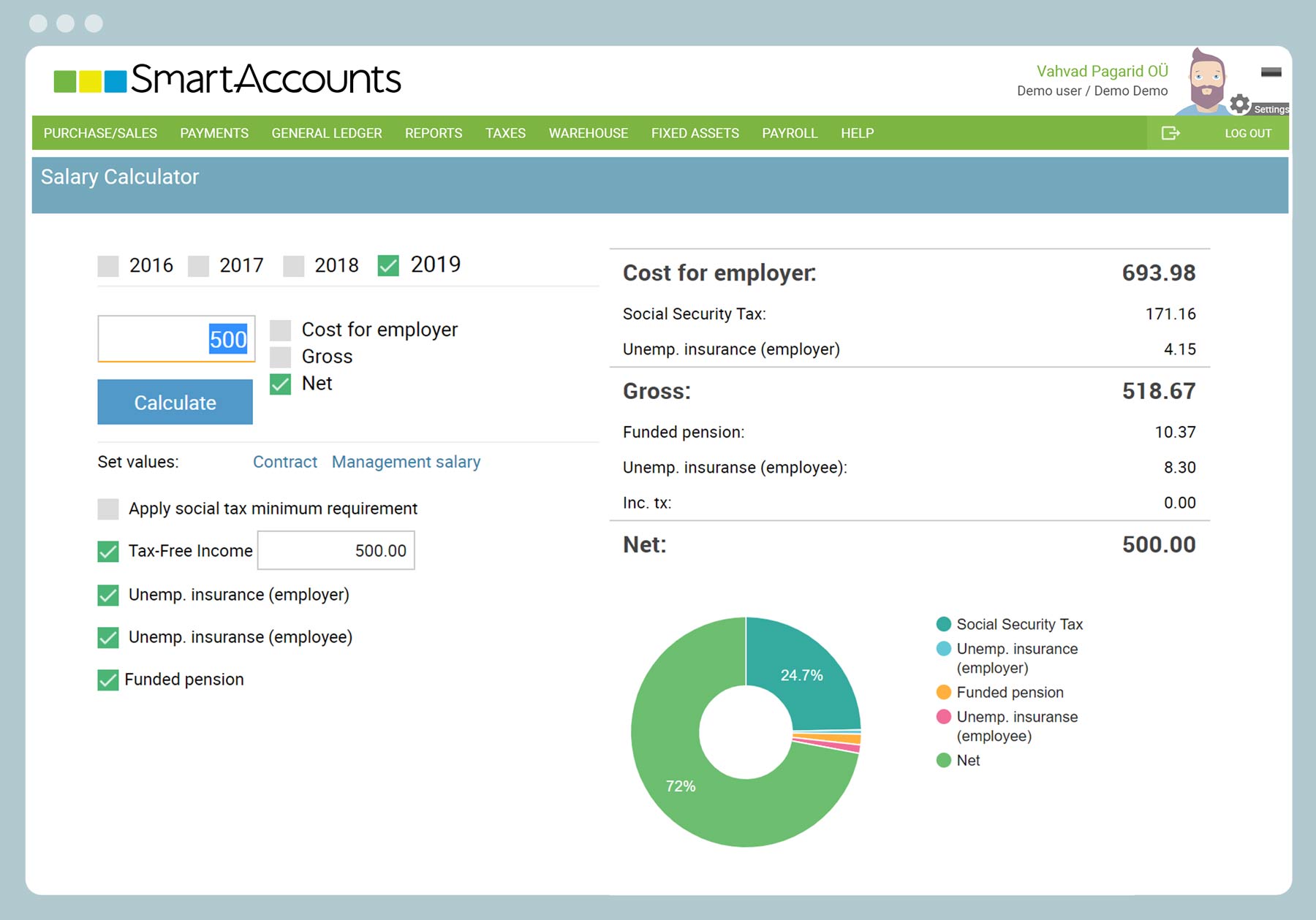Image resolution: width=1316 pixels, height=920 pixels.
Task: Check the Gross option box
Action: coord(281,357)
